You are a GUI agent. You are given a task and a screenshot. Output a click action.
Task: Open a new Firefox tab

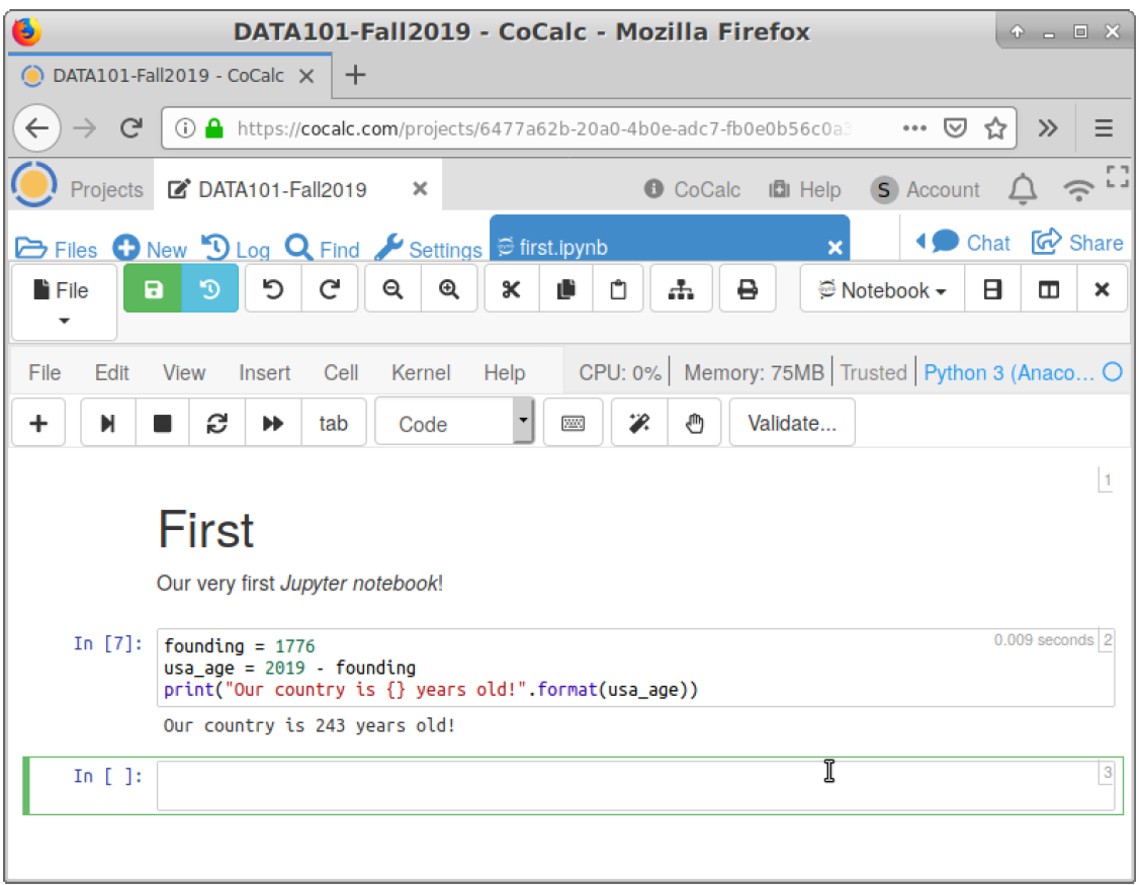[355, 74]
